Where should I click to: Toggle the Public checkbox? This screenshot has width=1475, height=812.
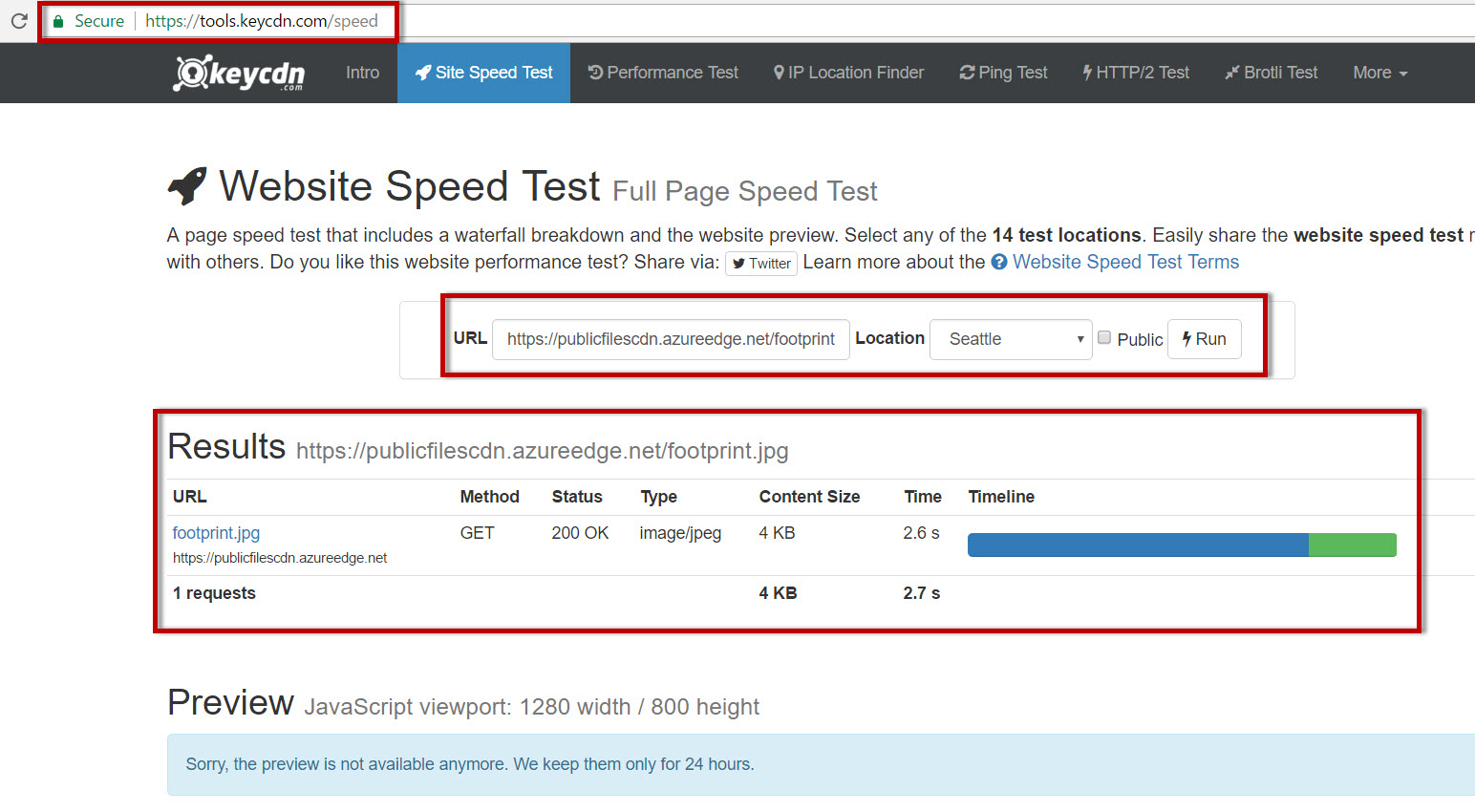(1104, 337)
